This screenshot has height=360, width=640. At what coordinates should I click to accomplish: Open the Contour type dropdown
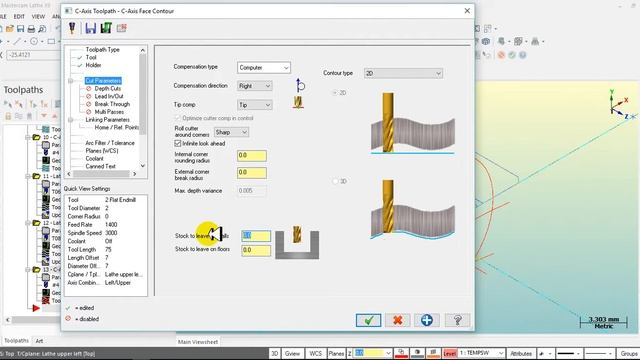tap(403, 73)
